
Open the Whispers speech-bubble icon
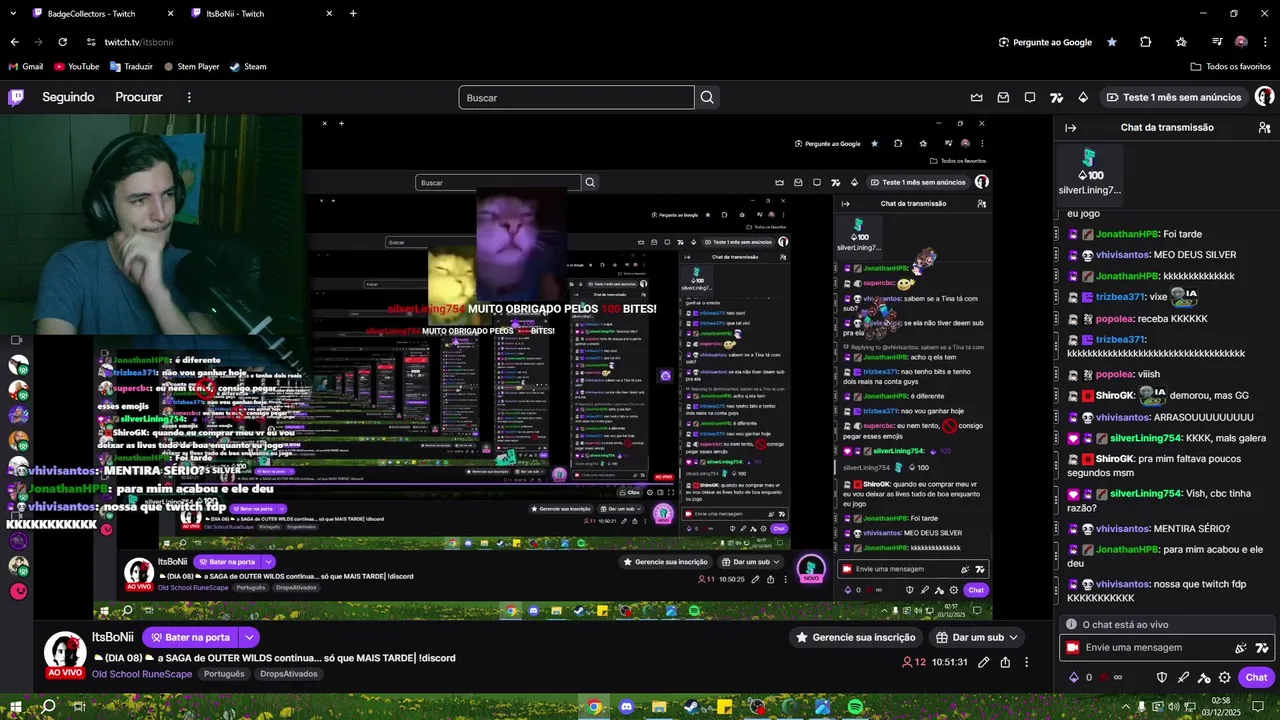1030,97
